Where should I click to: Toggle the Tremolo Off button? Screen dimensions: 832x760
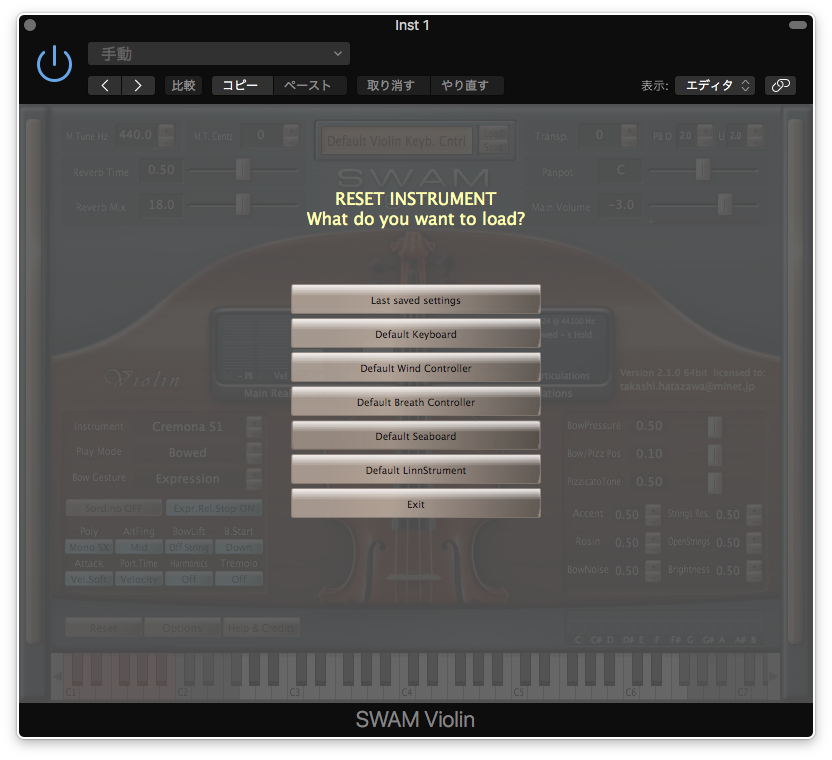(239, 579)
